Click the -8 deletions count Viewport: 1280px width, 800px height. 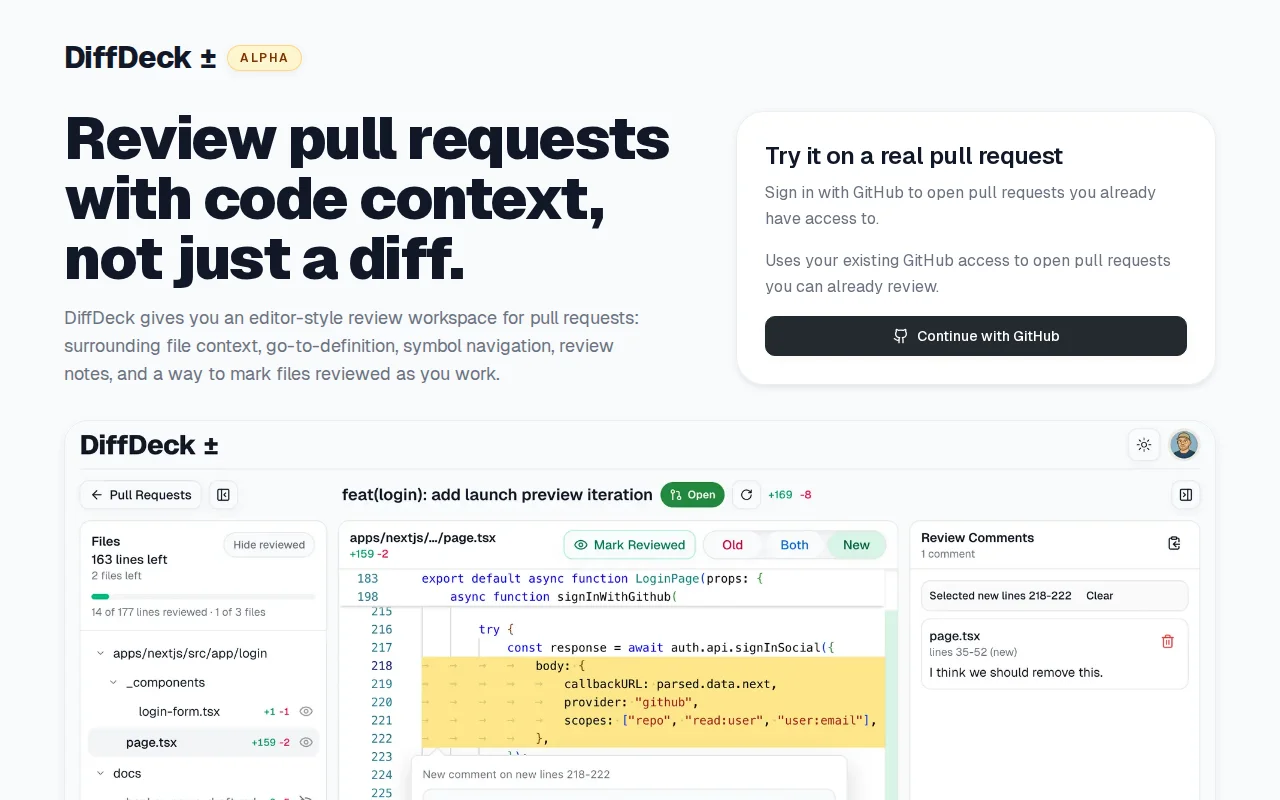point(806,495)
